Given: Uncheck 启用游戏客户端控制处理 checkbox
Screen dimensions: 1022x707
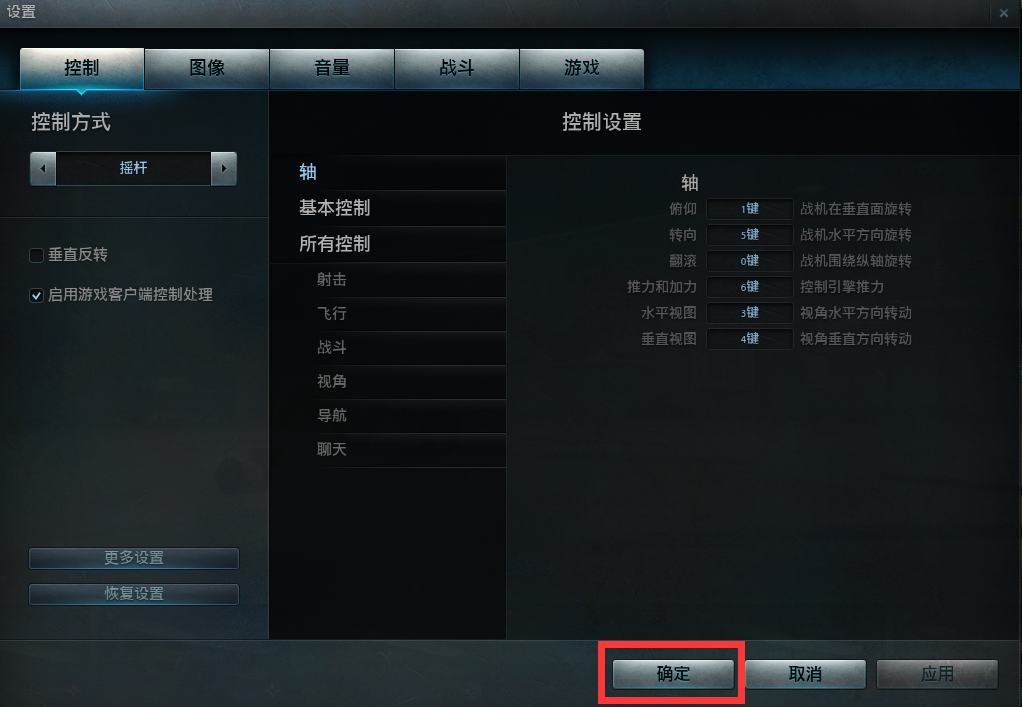Looking at the screenshot, I should (x=36, y=295).
